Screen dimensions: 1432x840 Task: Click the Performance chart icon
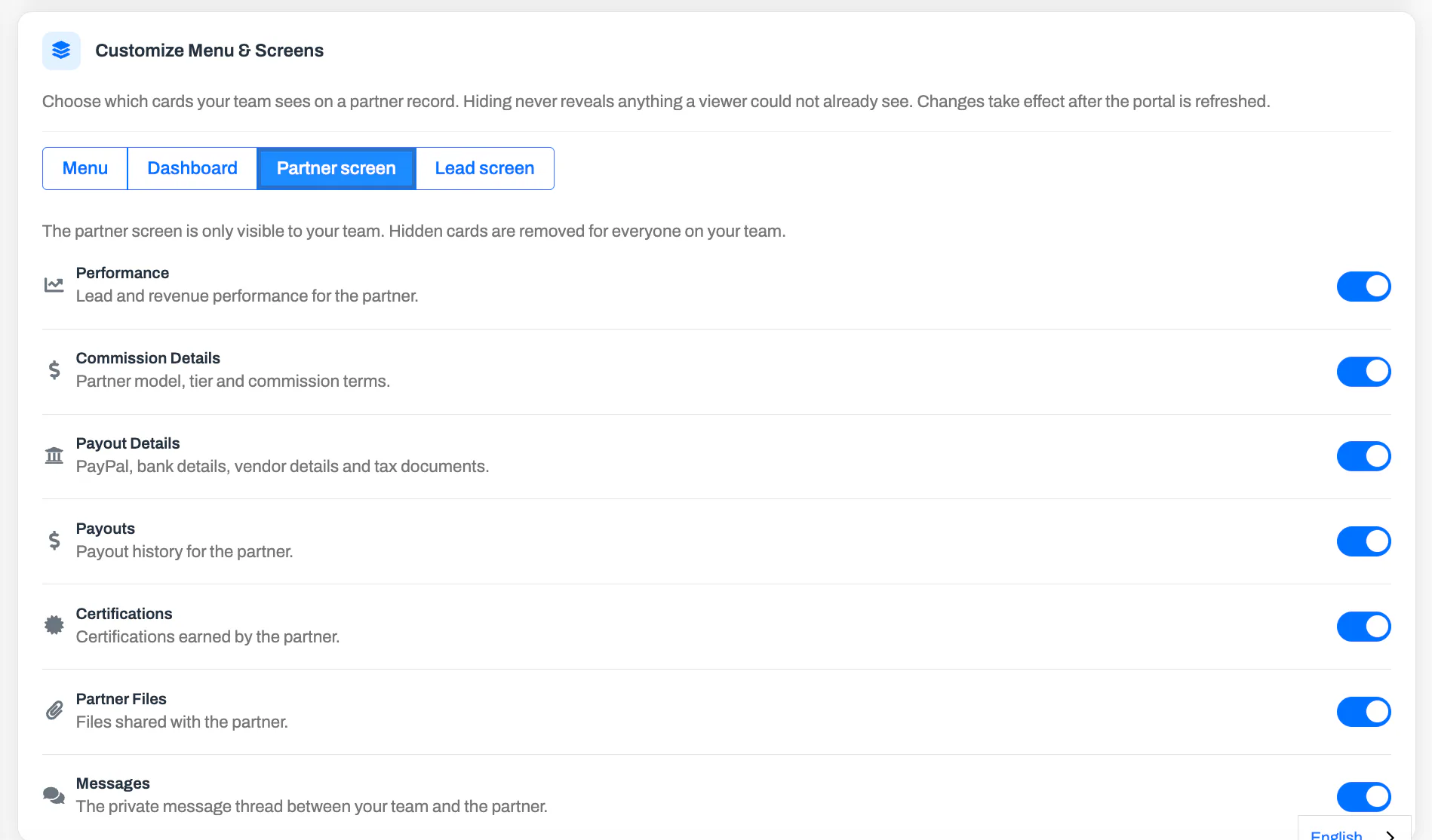click(54, 285)
